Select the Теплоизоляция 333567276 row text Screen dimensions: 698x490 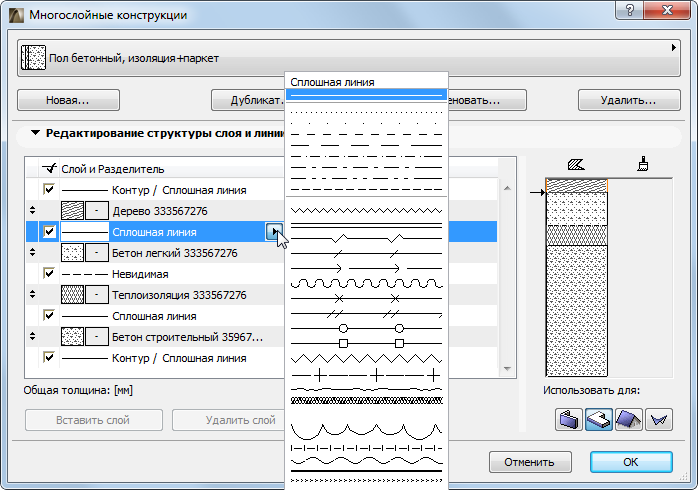[179, 295]
